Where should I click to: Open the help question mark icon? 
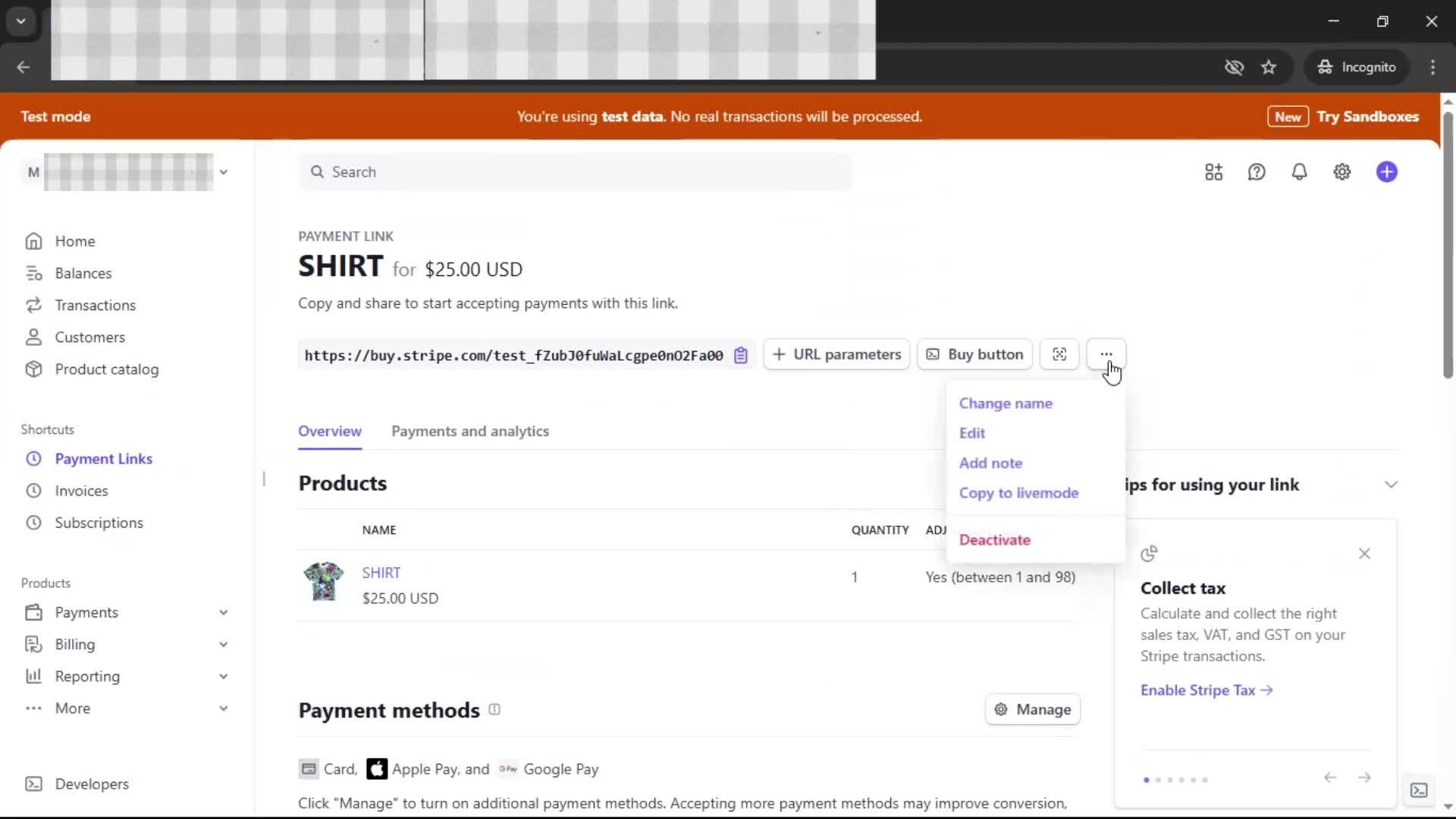click(1257, 172)
